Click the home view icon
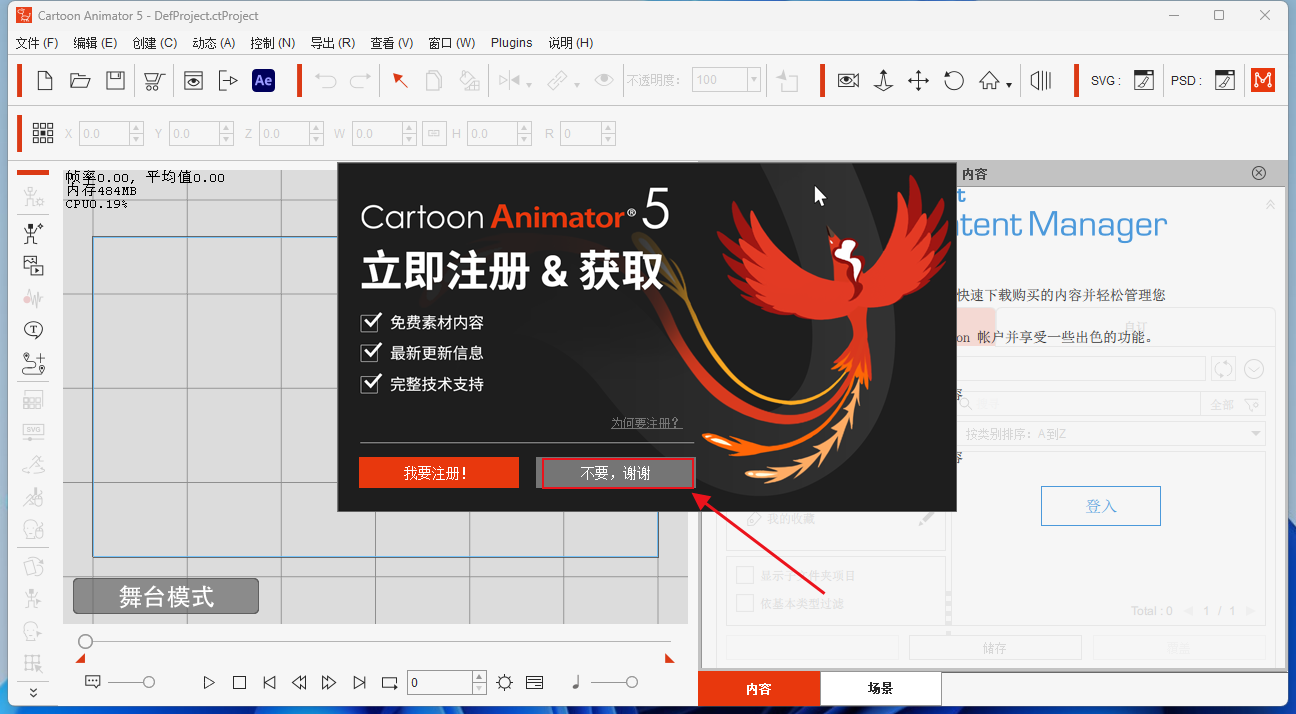This screenshot has height=714, width=1296. [989, 81]
